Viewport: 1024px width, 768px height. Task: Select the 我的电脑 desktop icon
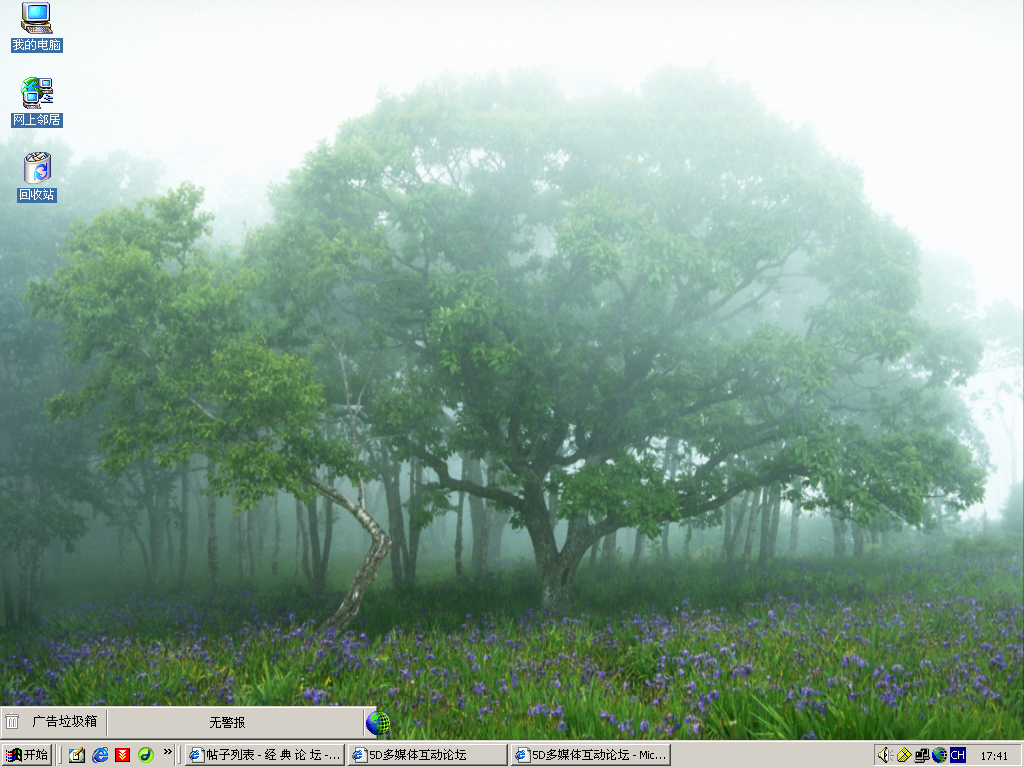coord(37,27)
